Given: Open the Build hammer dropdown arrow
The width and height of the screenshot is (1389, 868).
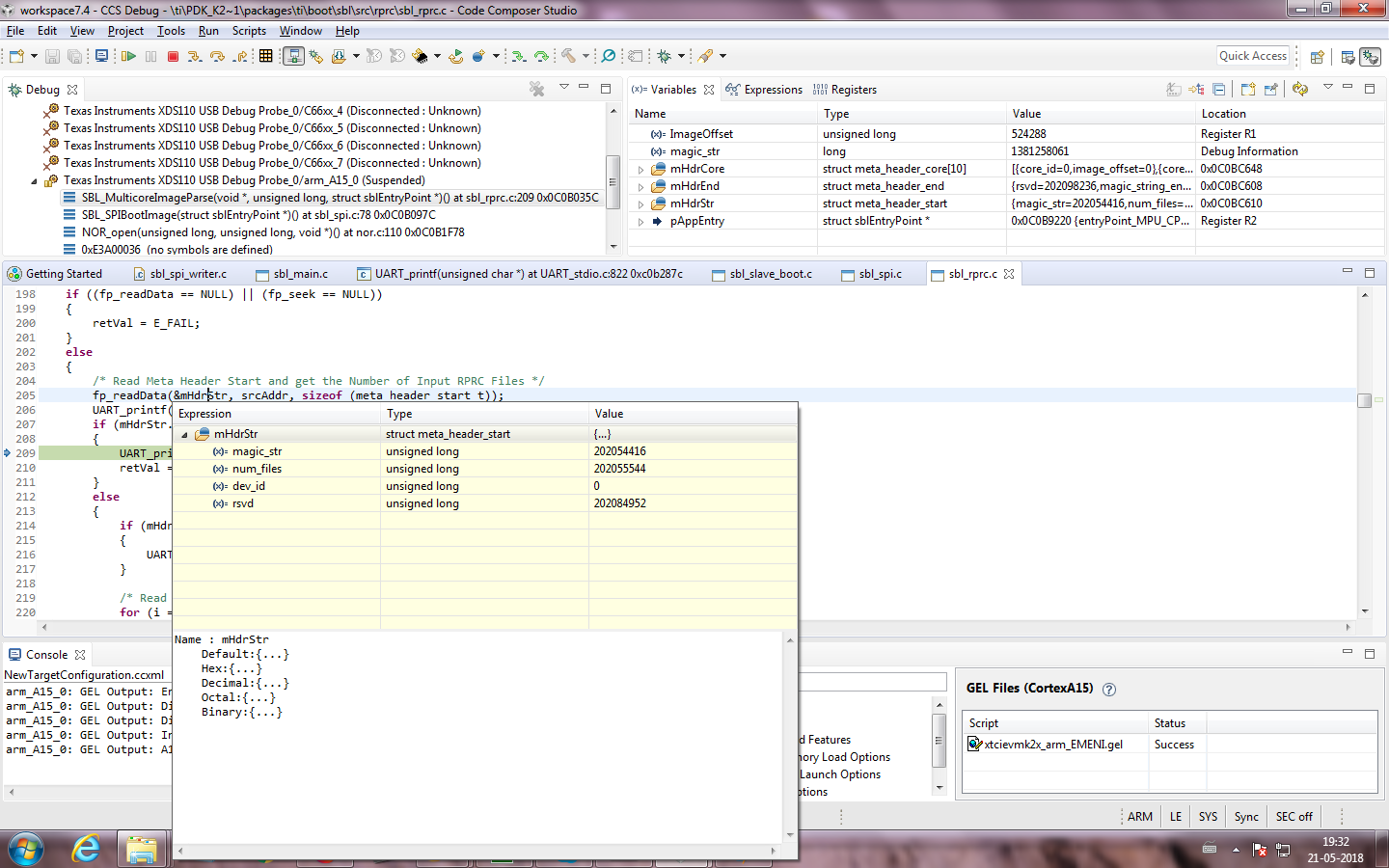Looking at the screenshot, I should 586,56.
